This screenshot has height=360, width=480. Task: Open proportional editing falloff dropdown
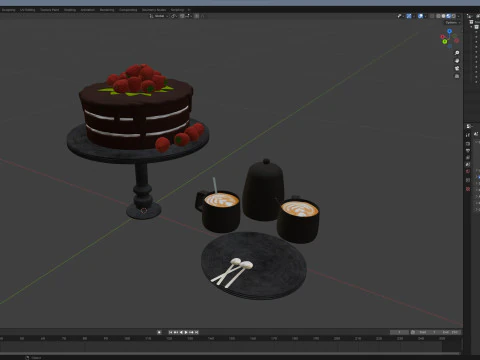click(x=202, y=16)
